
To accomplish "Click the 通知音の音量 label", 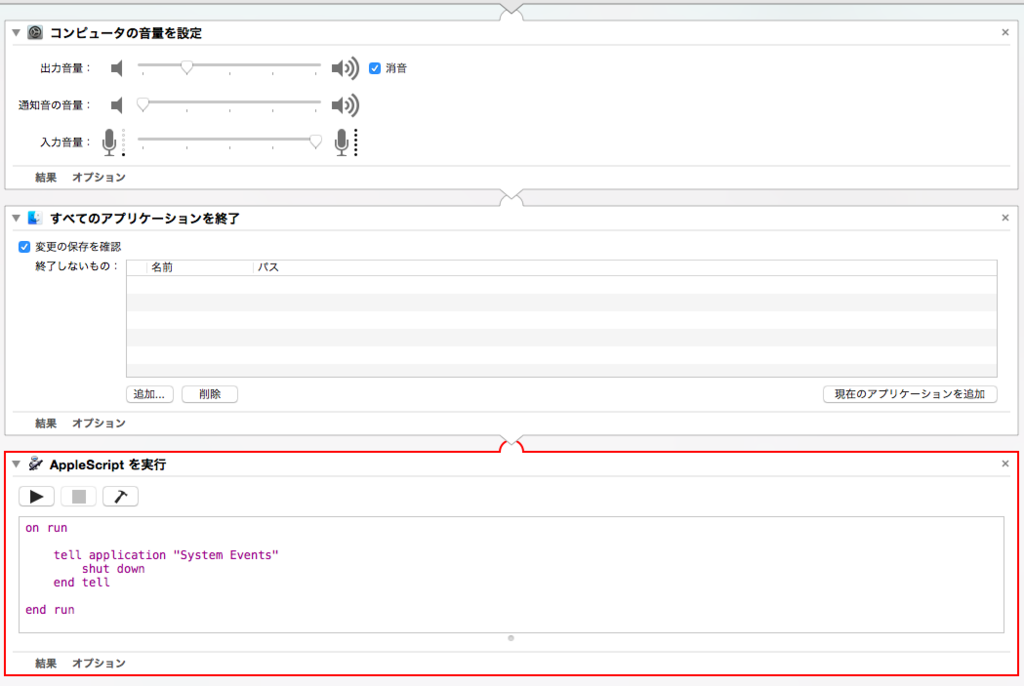I will [x=55, y=105].
